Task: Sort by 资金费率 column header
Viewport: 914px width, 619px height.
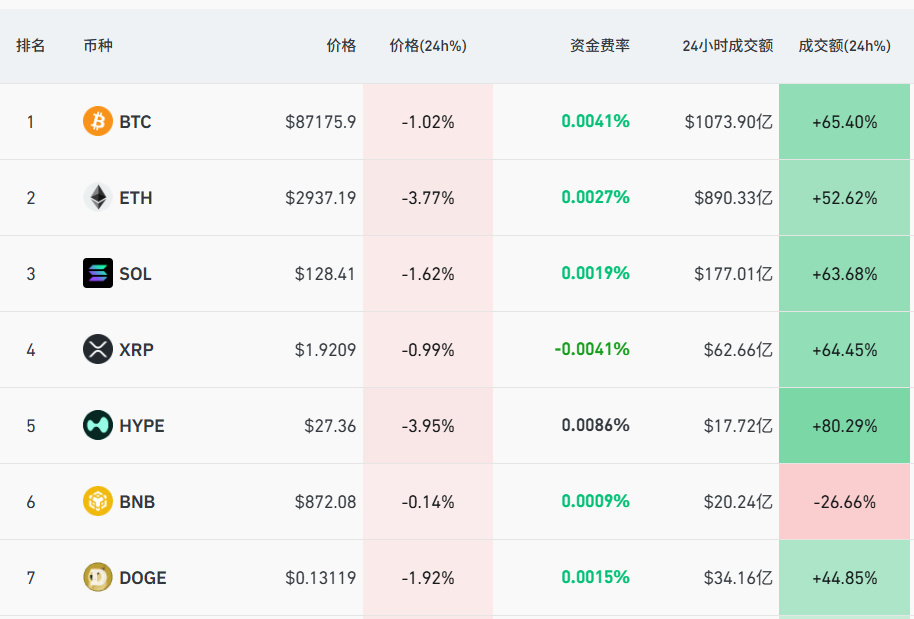Action: point(600,46)
